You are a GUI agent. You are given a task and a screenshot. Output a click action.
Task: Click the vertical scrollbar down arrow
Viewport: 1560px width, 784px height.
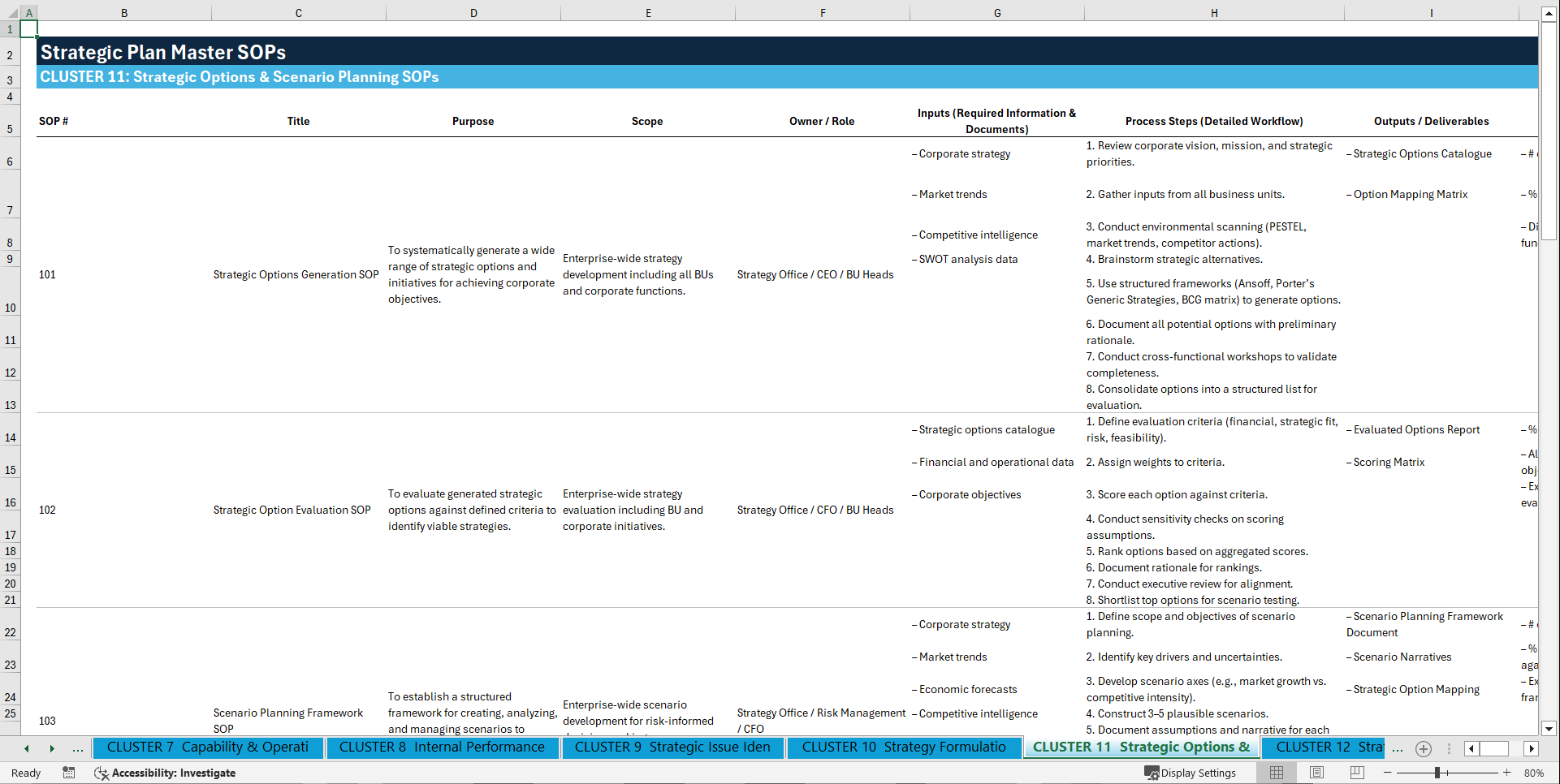click(x=1549, y=729)
